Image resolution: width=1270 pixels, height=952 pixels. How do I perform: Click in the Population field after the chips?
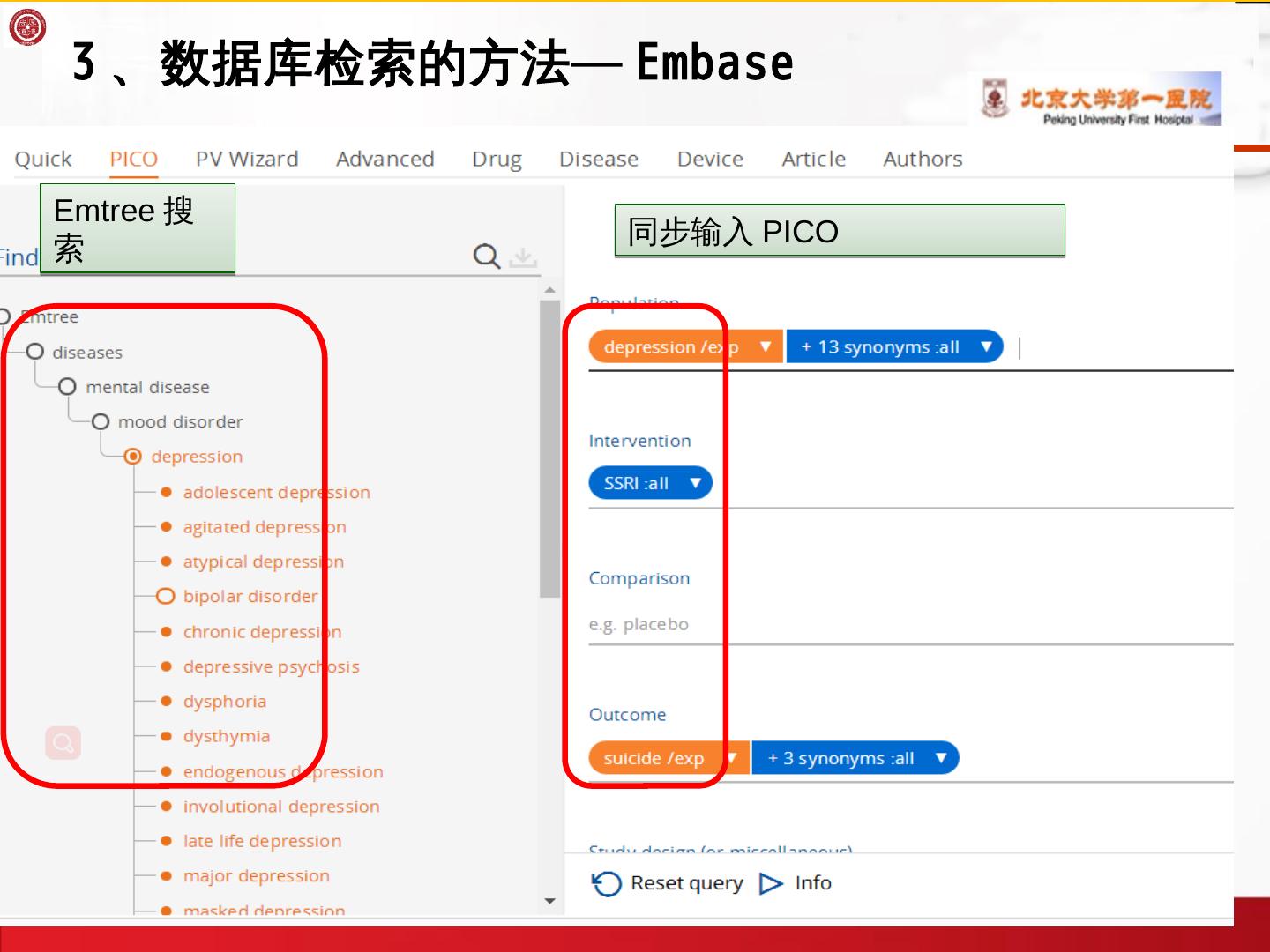pos(1120,347)
